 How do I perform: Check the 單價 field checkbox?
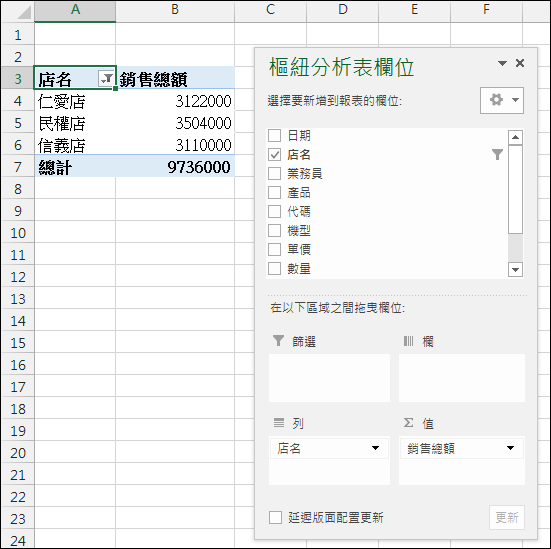[274, 250]
